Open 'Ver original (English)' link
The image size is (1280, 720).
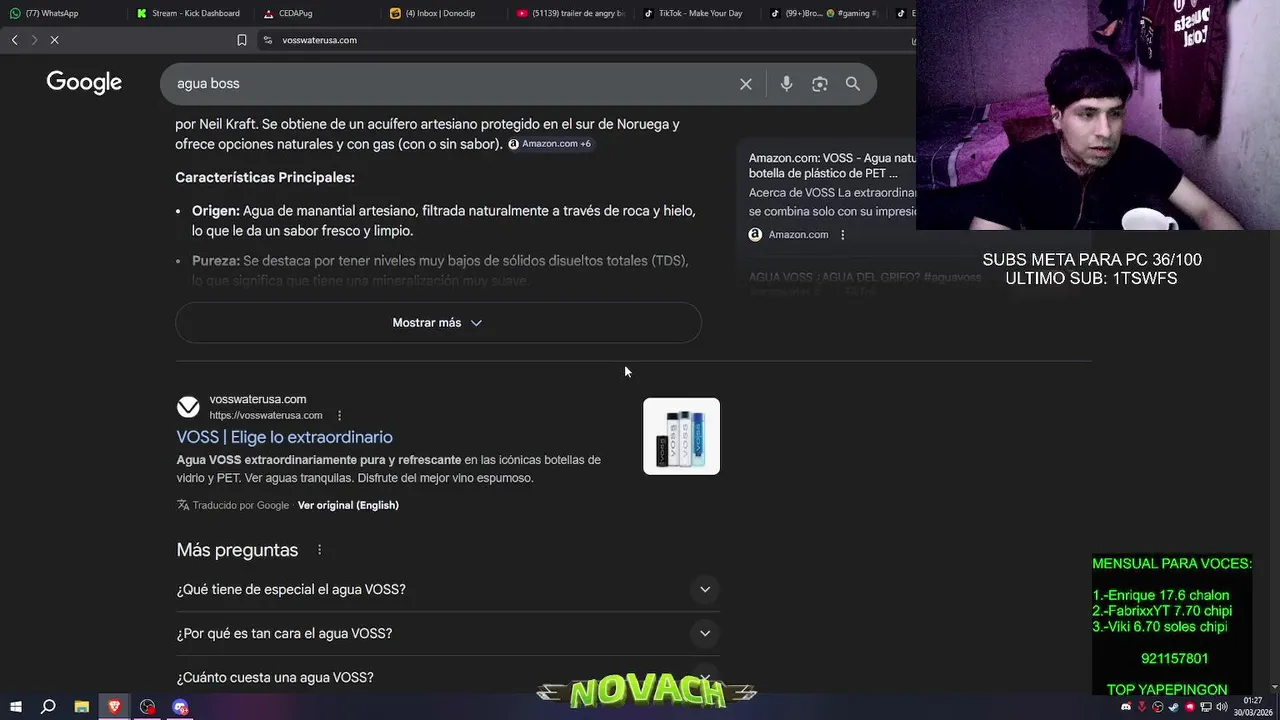[x=348, y=506]
